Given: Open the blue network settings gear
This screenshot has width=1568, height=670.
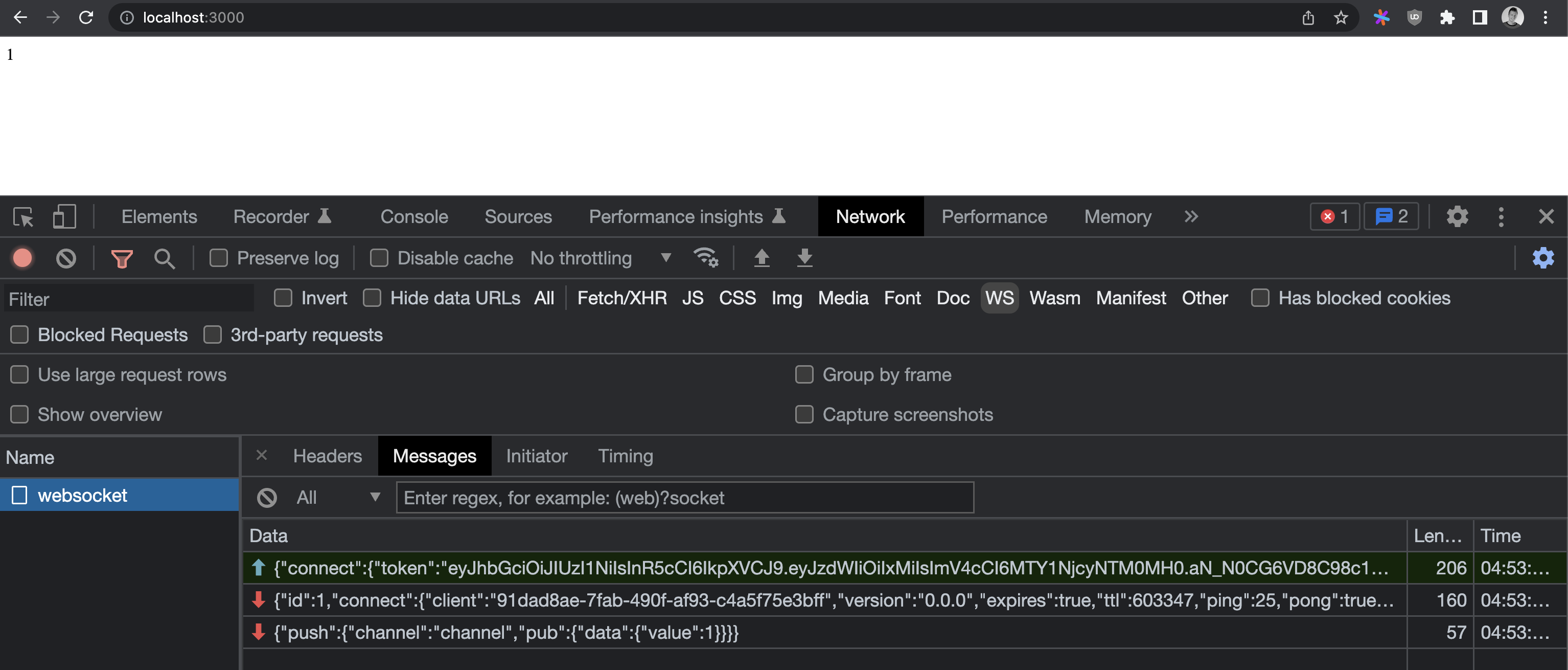Looking at the screenshot, I should click(x=1543, y=258).
